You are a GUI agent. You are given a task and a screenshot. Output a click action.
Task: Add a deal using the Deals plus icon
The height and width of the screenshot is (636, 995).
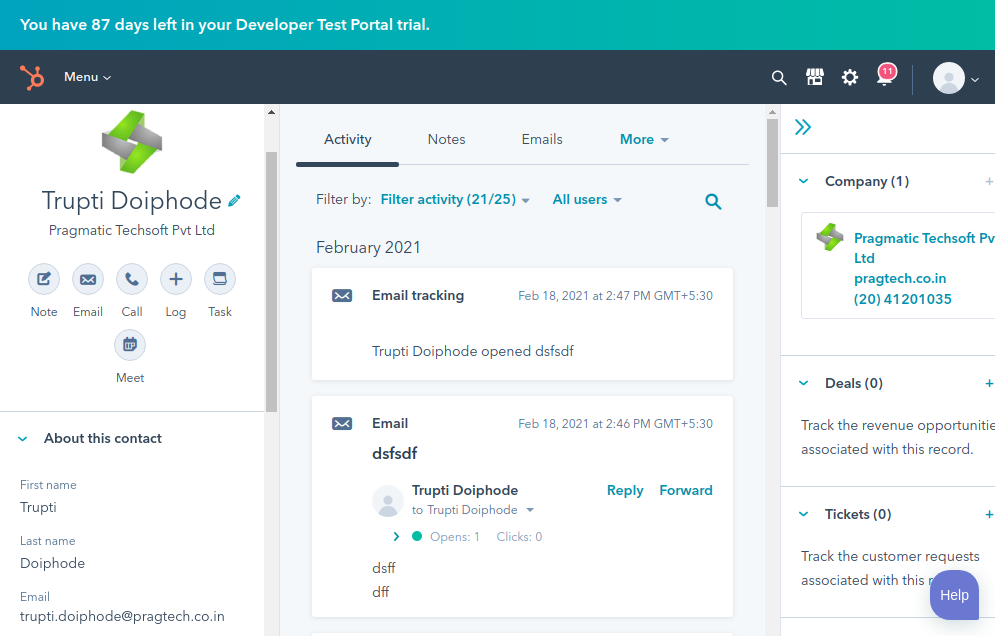989,383
